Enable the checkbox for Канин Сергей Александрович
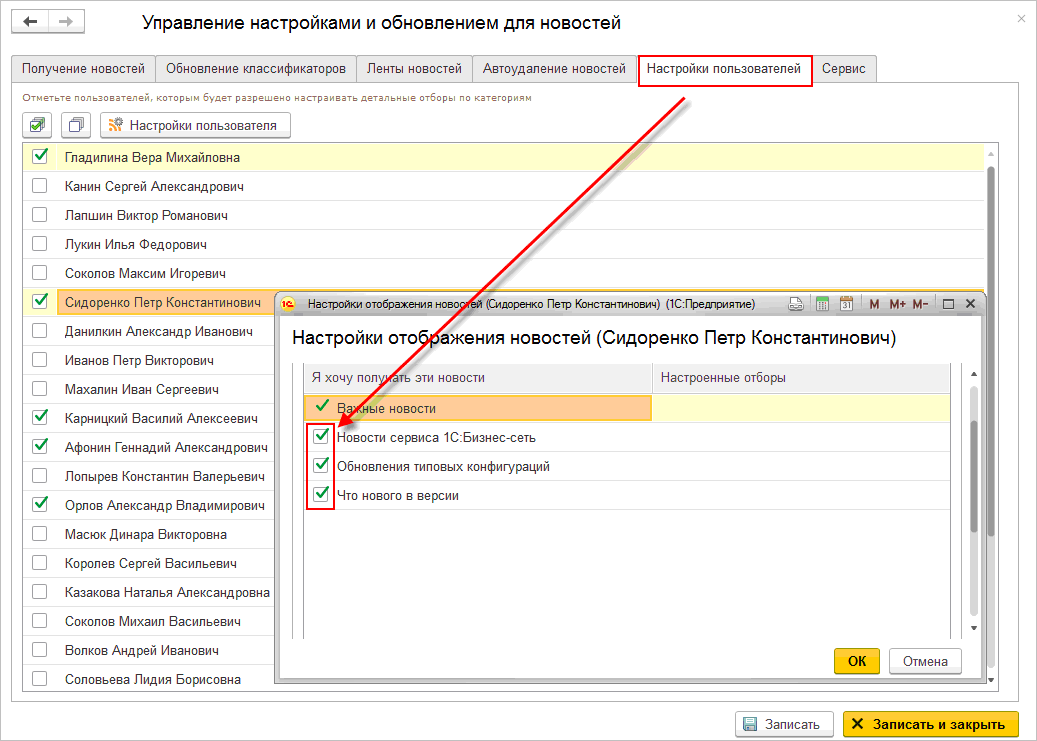Viewport: 1037px width, 741px height. [38, 185]
